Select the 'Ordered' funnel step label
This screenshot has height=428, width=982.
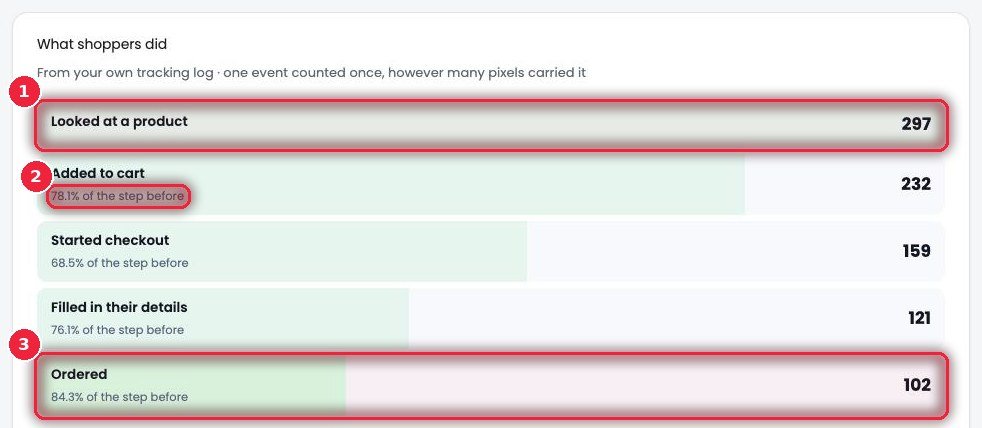point(79,375)
